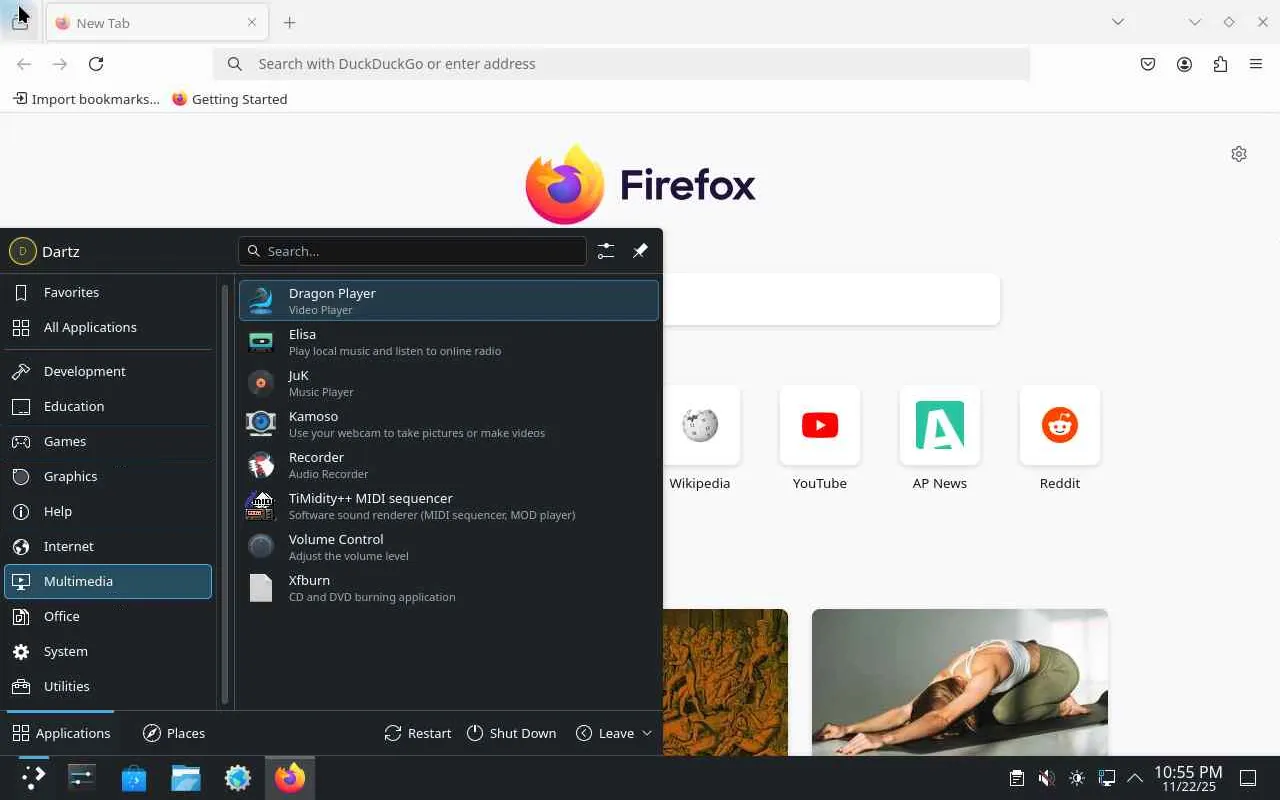Screen dimensions: 1280x800
Task: Click the launcher category scrollbar
Action: click(225, 495)
